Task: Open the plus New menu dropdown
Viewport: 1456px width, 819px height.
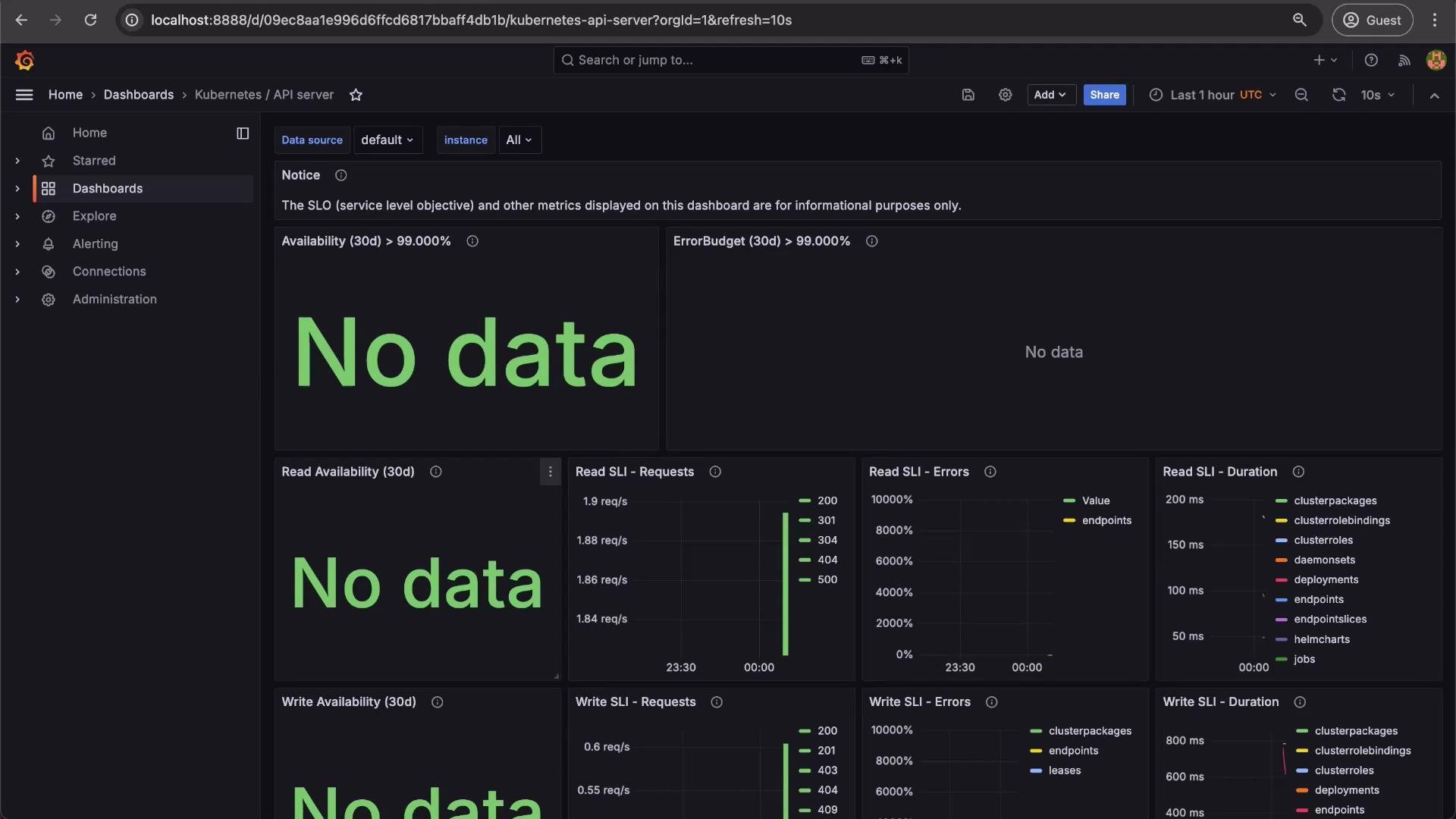Action: [1325, 60]
